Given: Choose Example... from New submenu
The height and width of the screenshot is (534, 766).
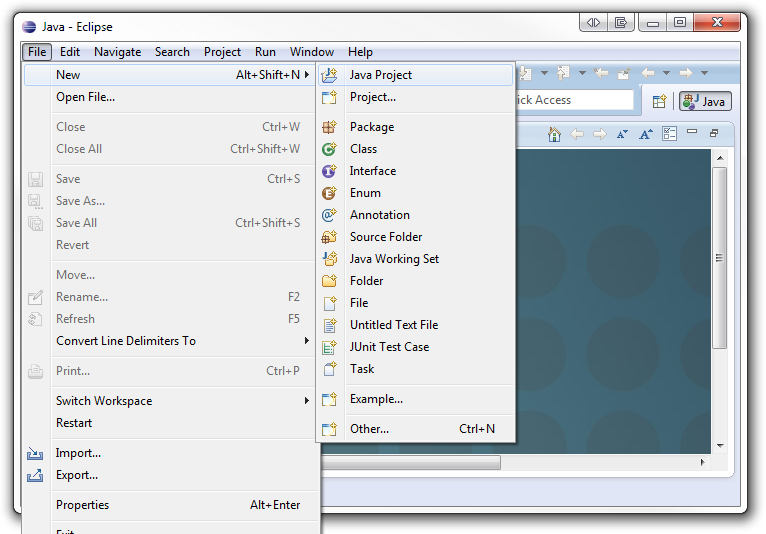Looking at the screenshot, I should click(416, 399).
